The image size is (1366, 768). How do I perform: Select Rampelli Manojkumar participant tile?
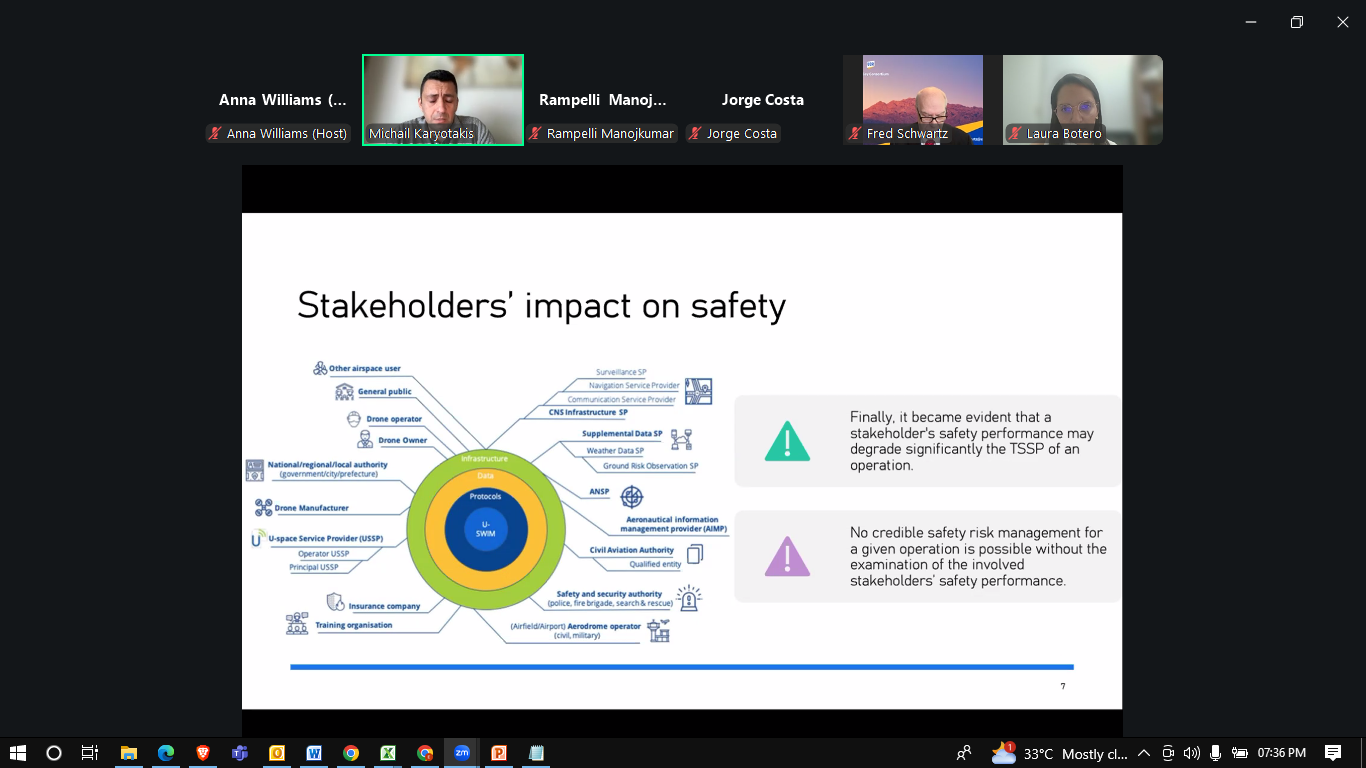(603, 100)
